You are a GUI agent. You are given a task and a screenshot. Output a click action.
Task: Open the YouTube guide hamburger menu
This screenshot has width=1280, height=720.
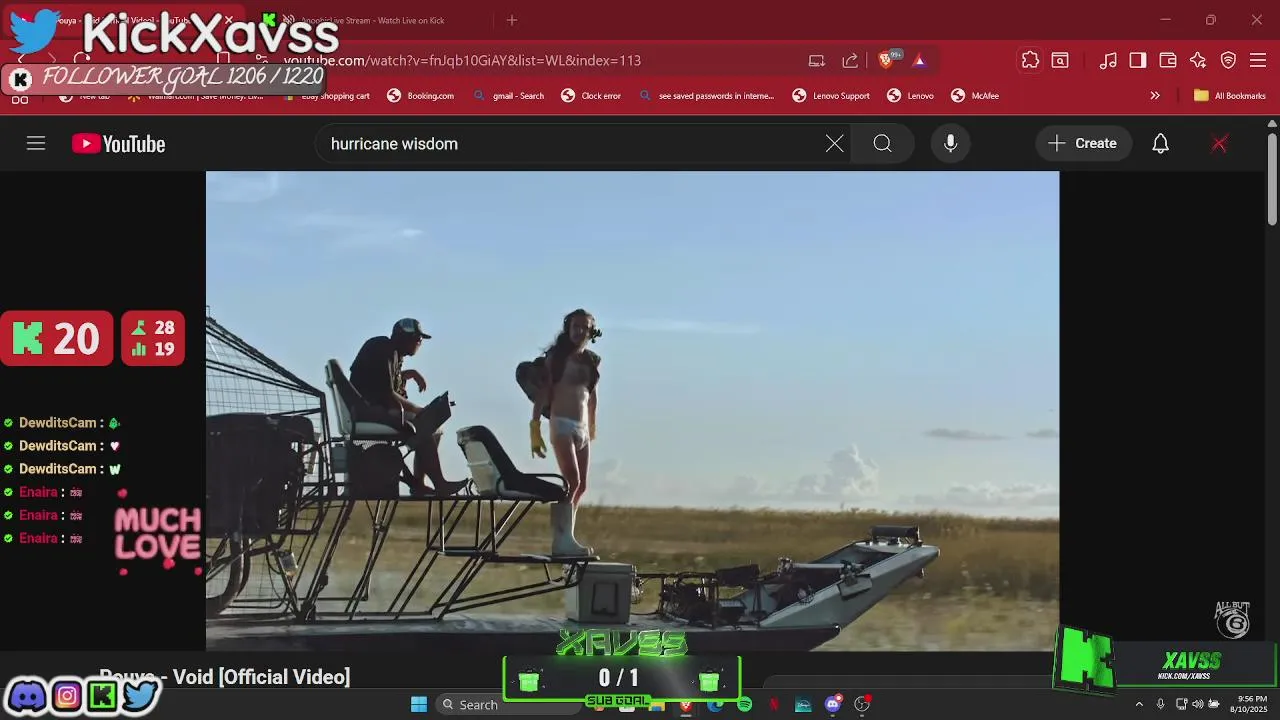[36, 144]
